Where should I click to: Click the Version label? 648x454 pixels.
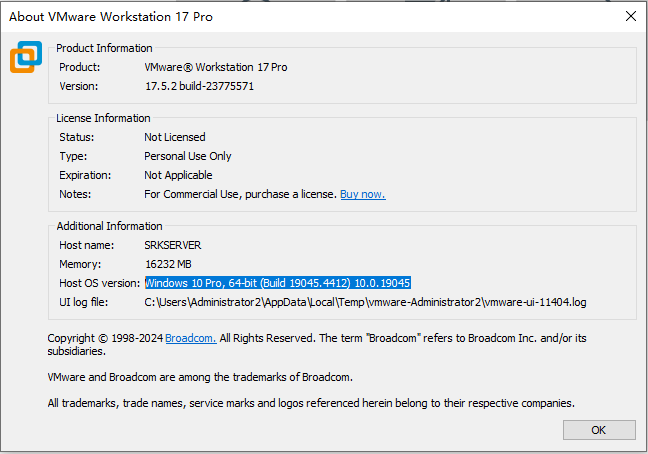coord(79,86)
